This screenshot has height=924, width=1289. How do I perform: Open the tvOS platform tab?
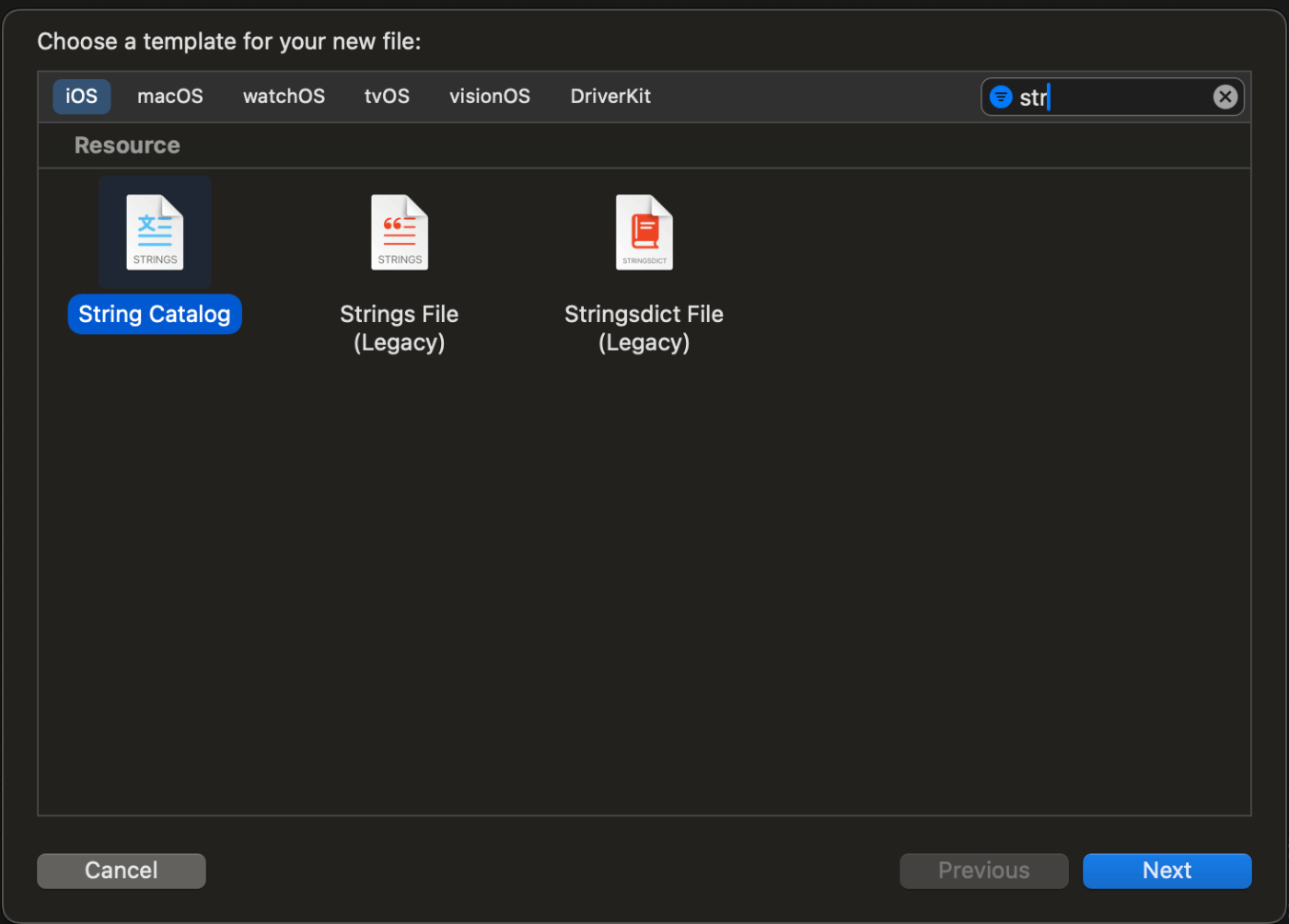tap(387, 97)
